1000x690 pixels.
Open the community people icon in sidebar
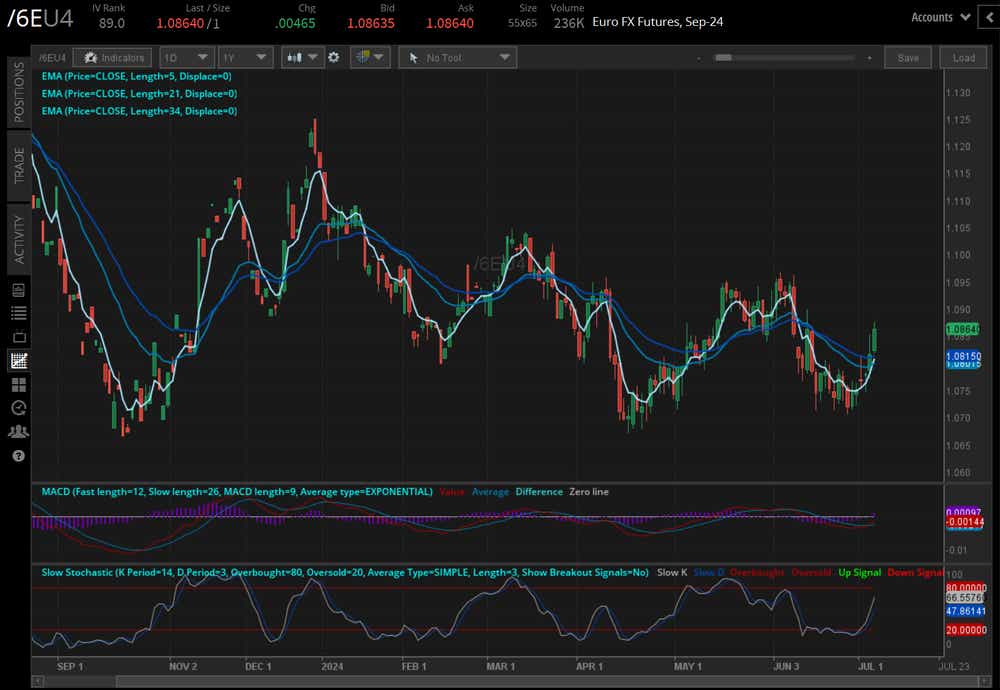18,432
